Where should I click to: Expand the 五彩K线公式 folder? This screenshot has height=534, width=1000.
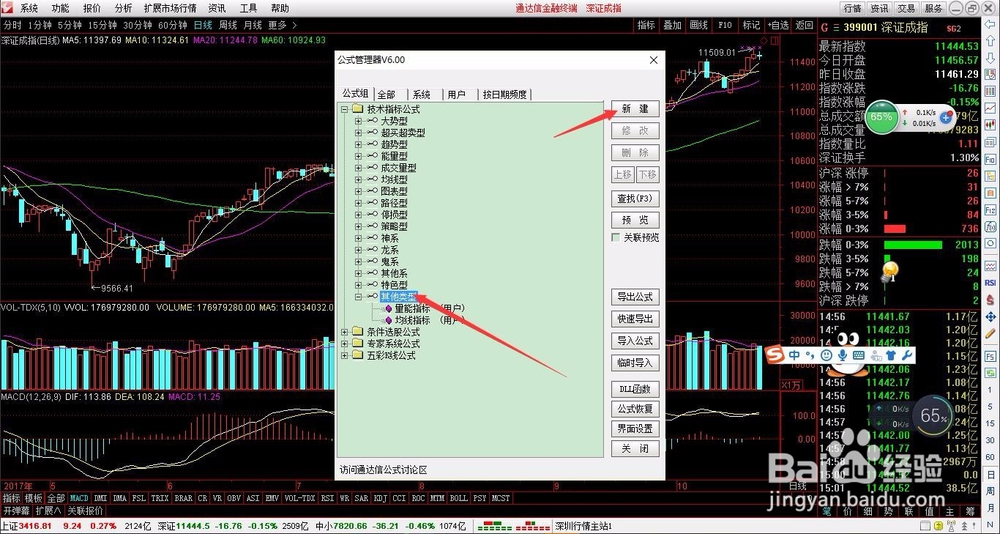(x=344, y=355)
